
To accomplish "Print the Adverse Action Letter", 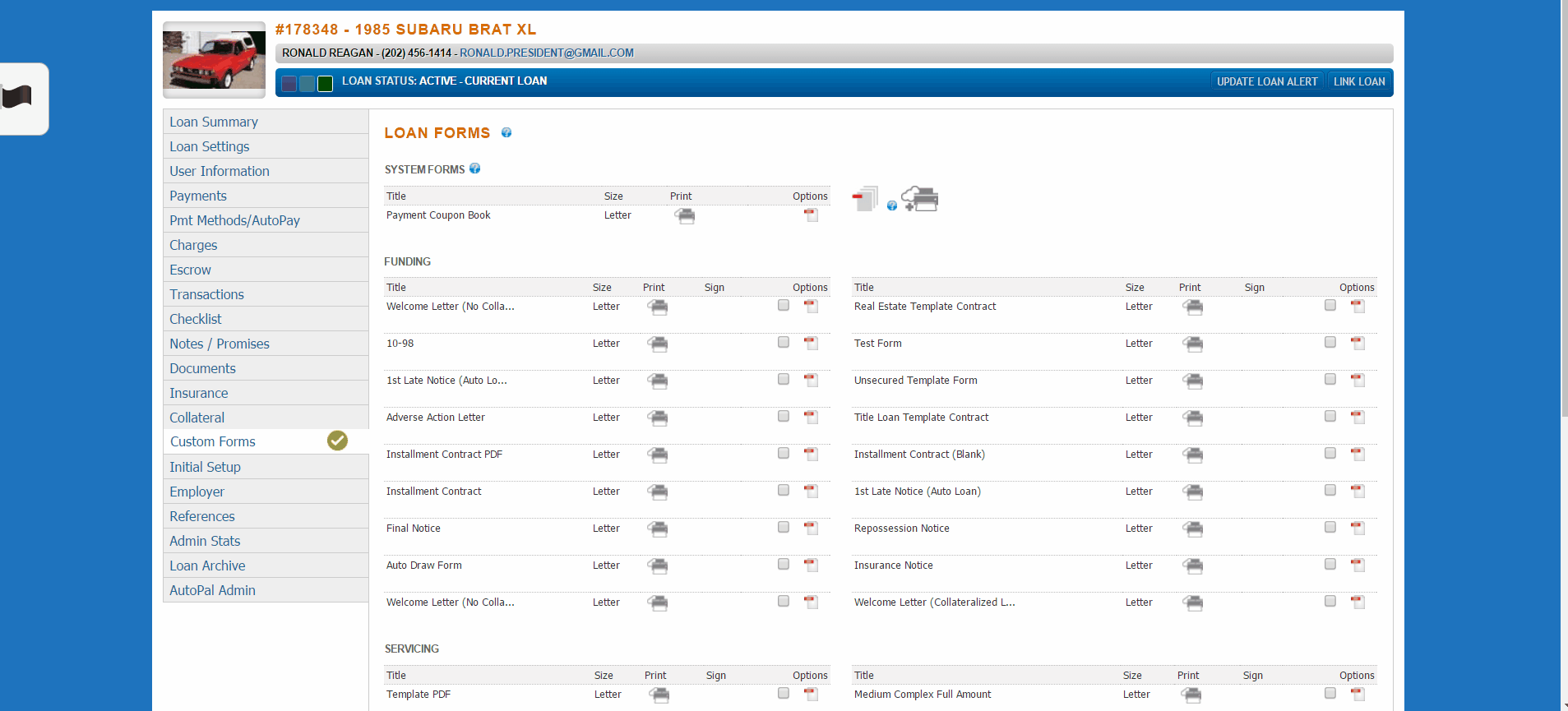I will pyautogui.click(x=657, y=418).
